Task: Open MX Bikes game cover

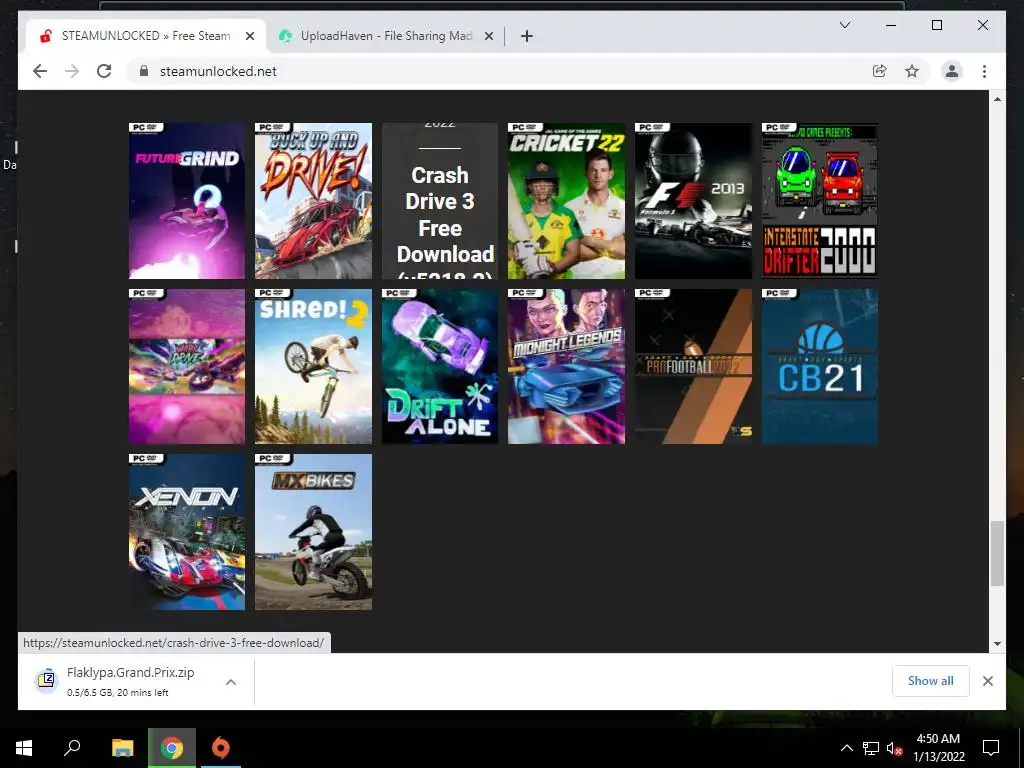Action: click(x=313, y=532)
